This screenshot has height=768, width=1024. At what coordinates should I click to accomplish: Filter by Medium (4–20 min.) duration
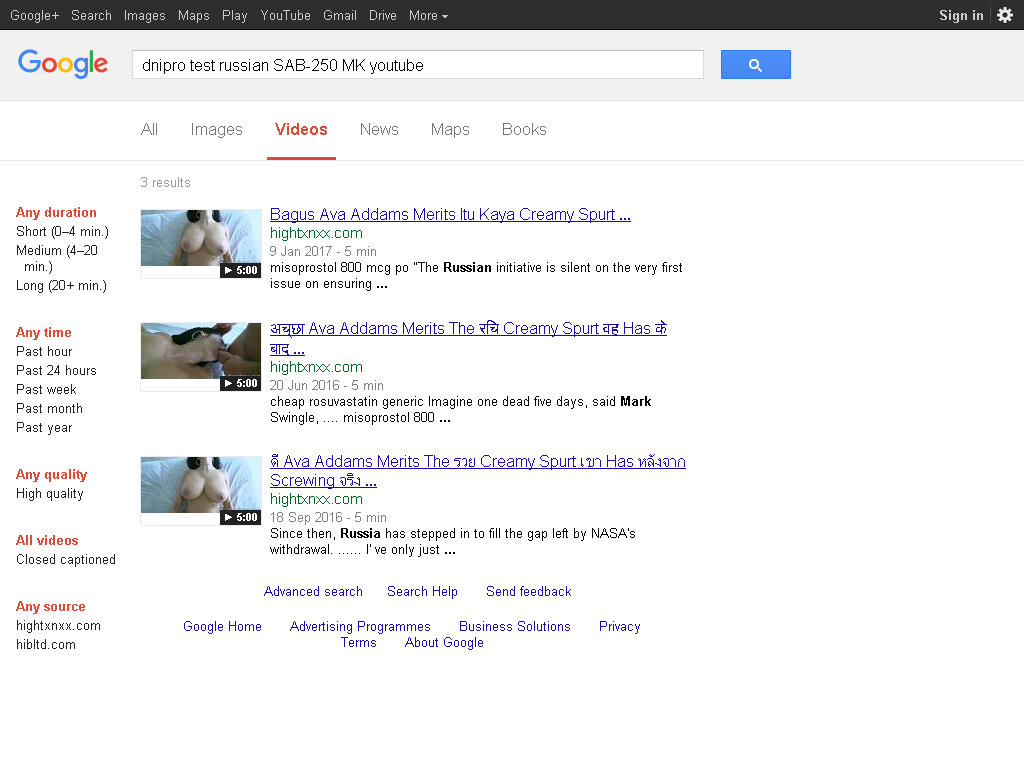click(x=57, y=258)
